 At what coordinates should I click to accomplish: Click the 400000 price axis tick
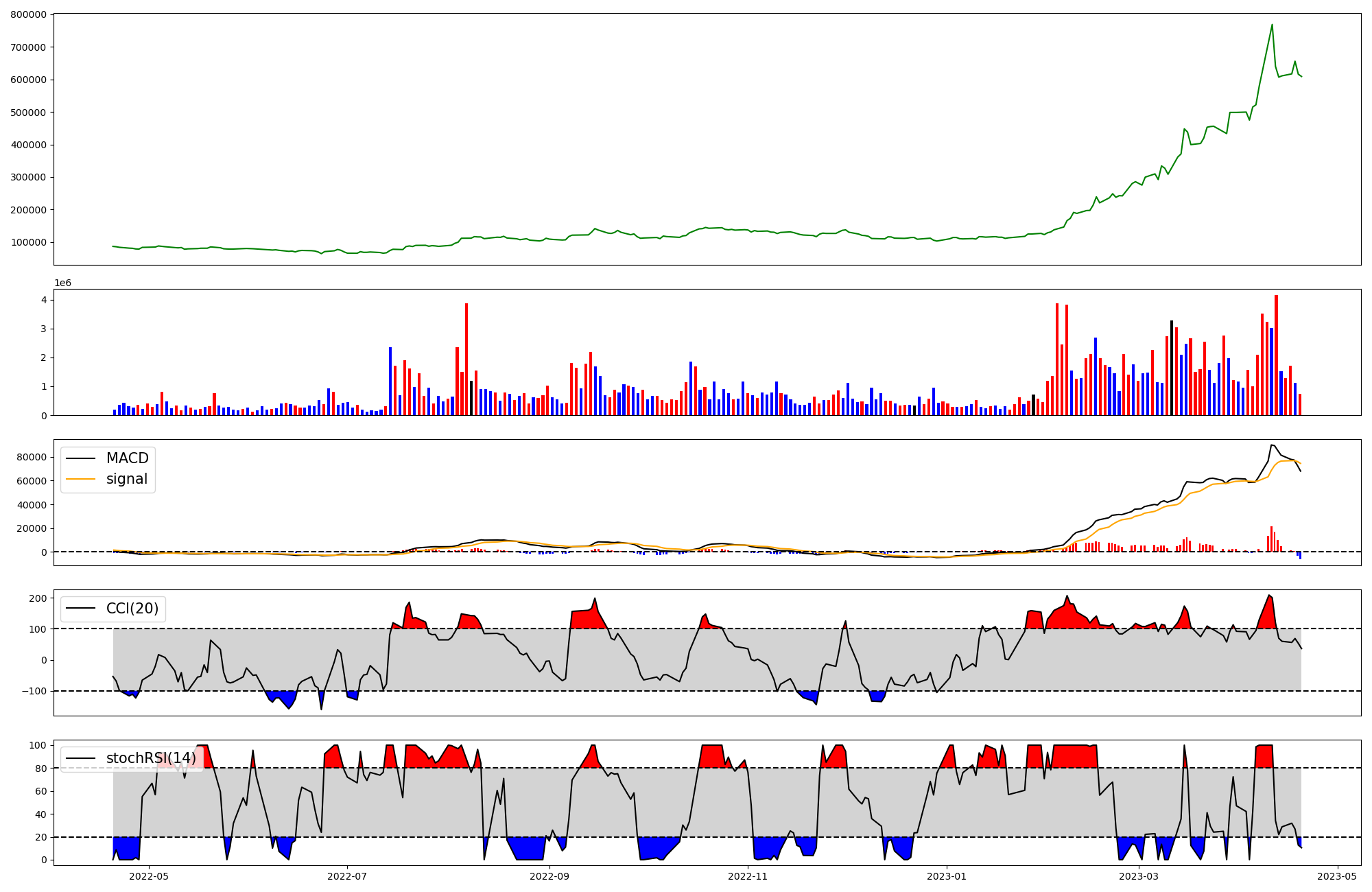tap(28, 145)
